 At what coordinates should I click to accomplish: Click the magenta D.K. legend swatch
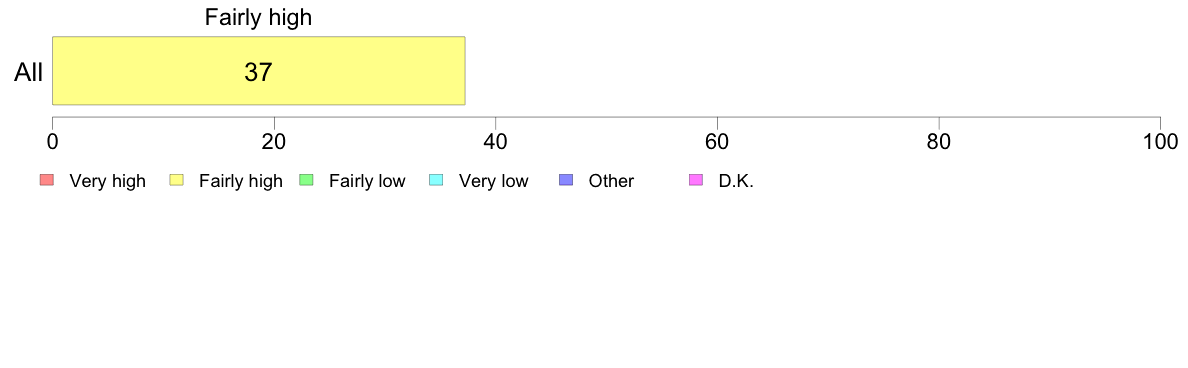(x=696, y=180)
